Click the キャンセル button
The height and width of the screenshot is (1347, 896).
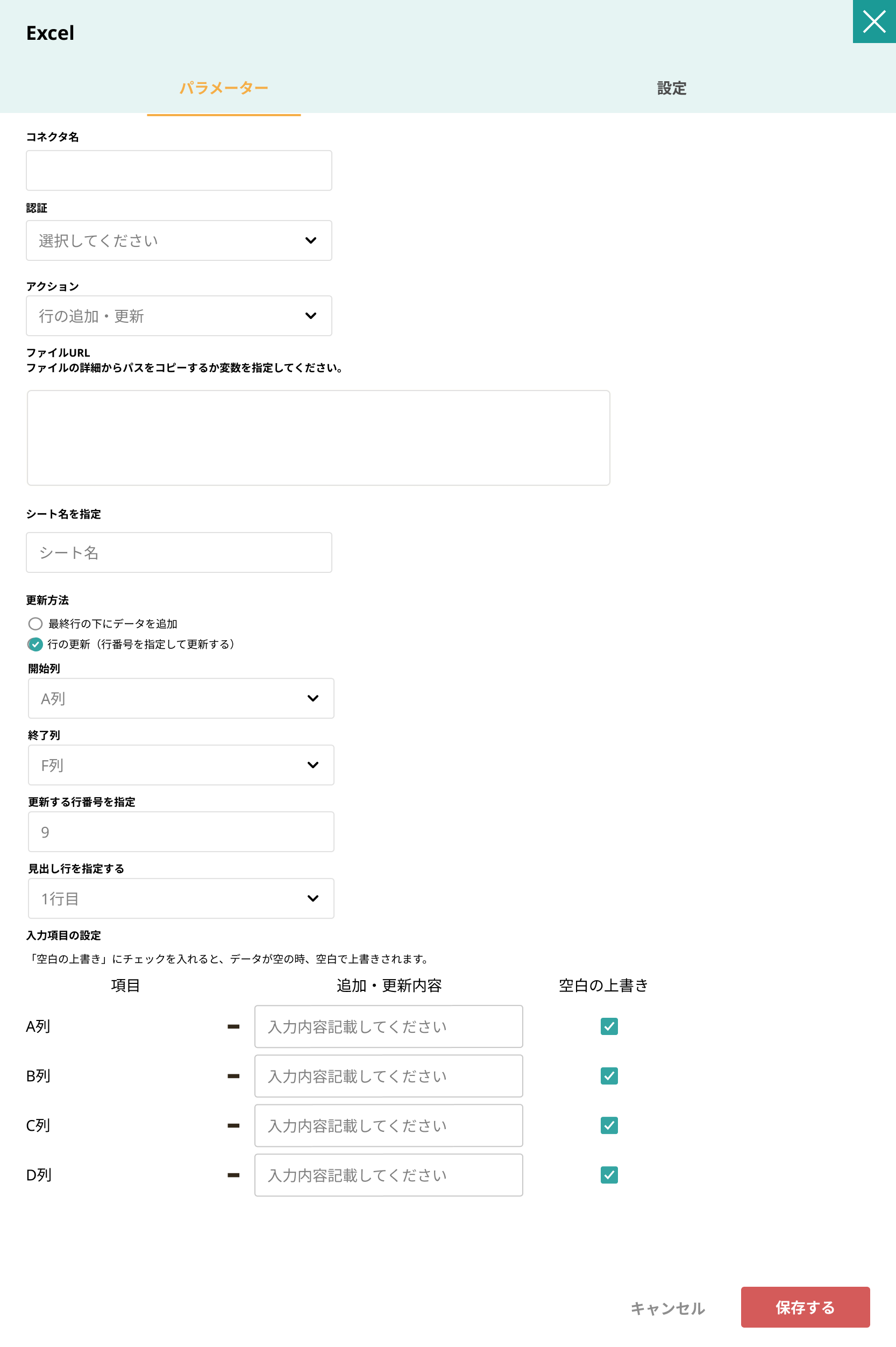coord(667,1308)
